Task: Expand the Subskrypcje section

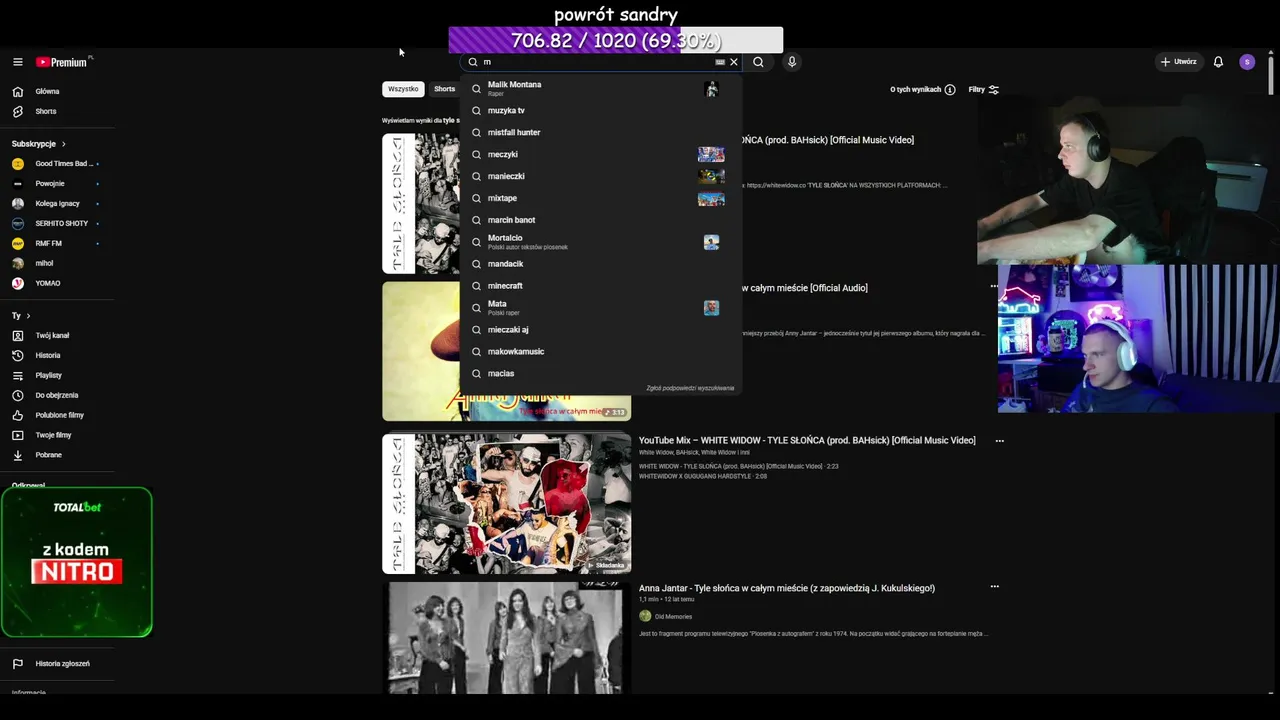Action: click(39, 144)
